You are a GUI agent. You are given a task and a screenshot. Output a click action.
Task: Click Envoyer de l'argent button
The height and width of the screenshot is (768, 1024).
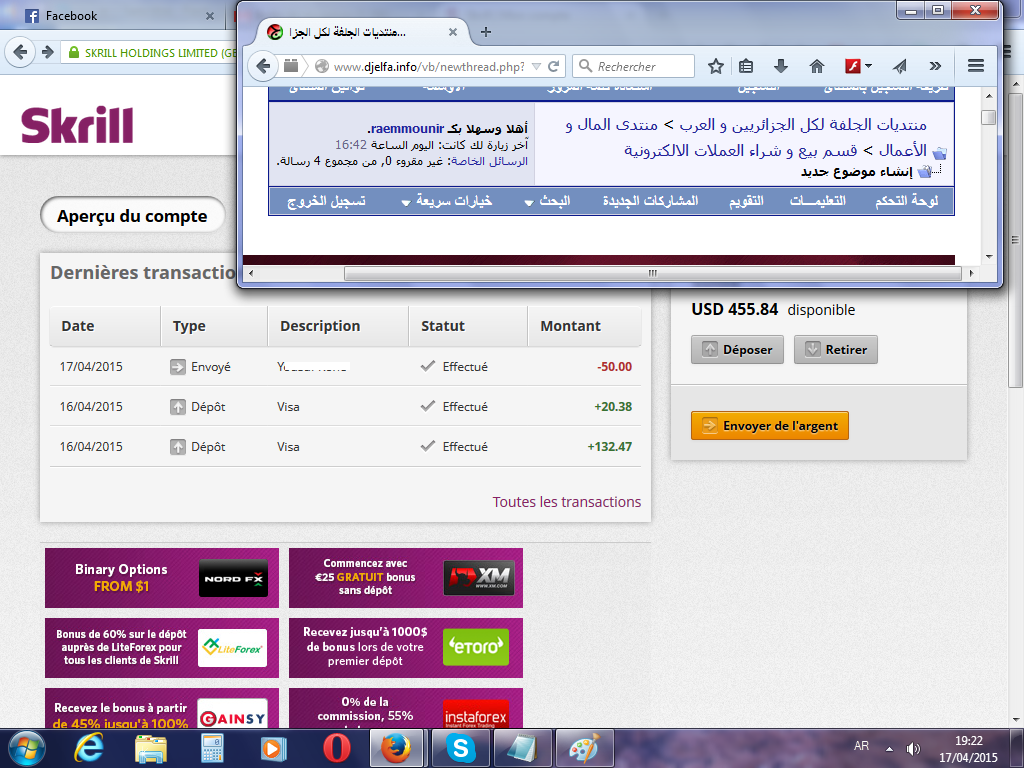tap(770, 426)
